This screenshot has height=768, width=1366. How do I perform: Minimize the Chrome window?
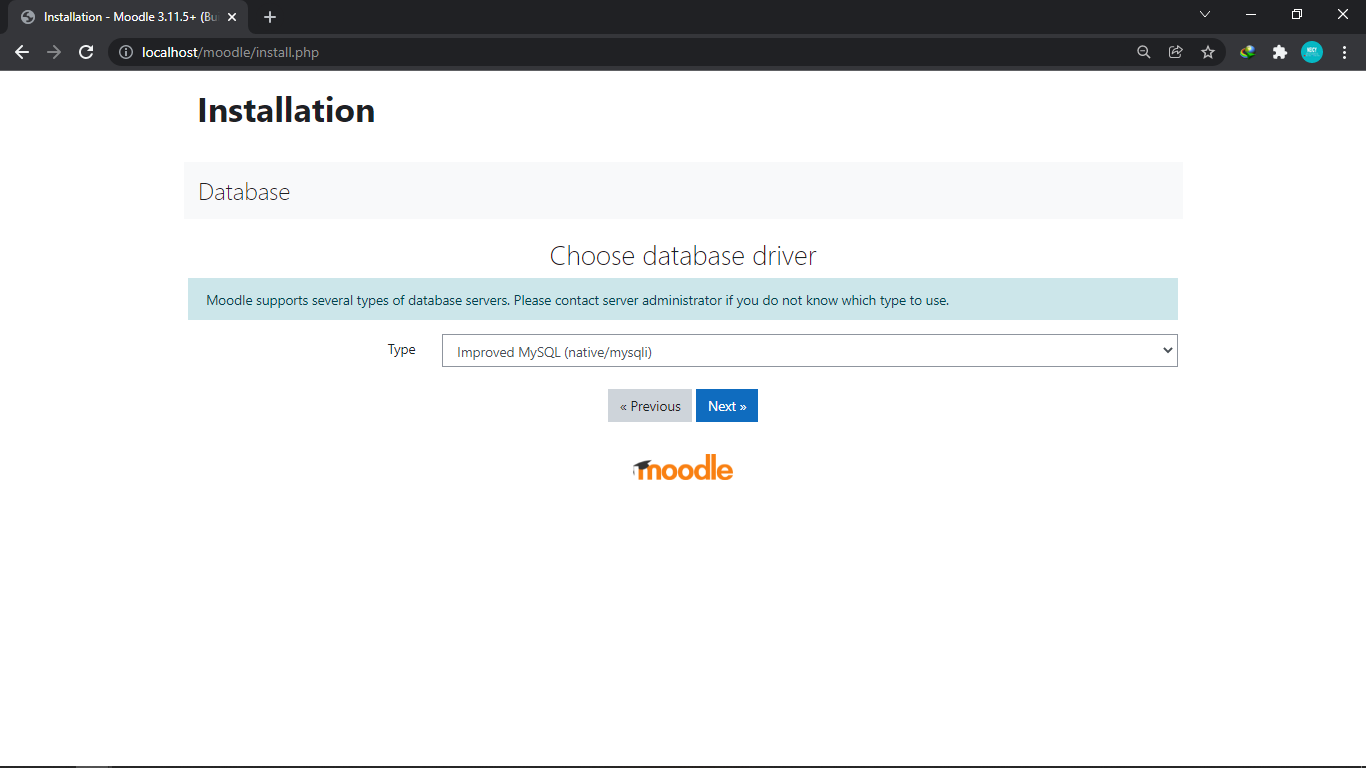[1251, 14]
